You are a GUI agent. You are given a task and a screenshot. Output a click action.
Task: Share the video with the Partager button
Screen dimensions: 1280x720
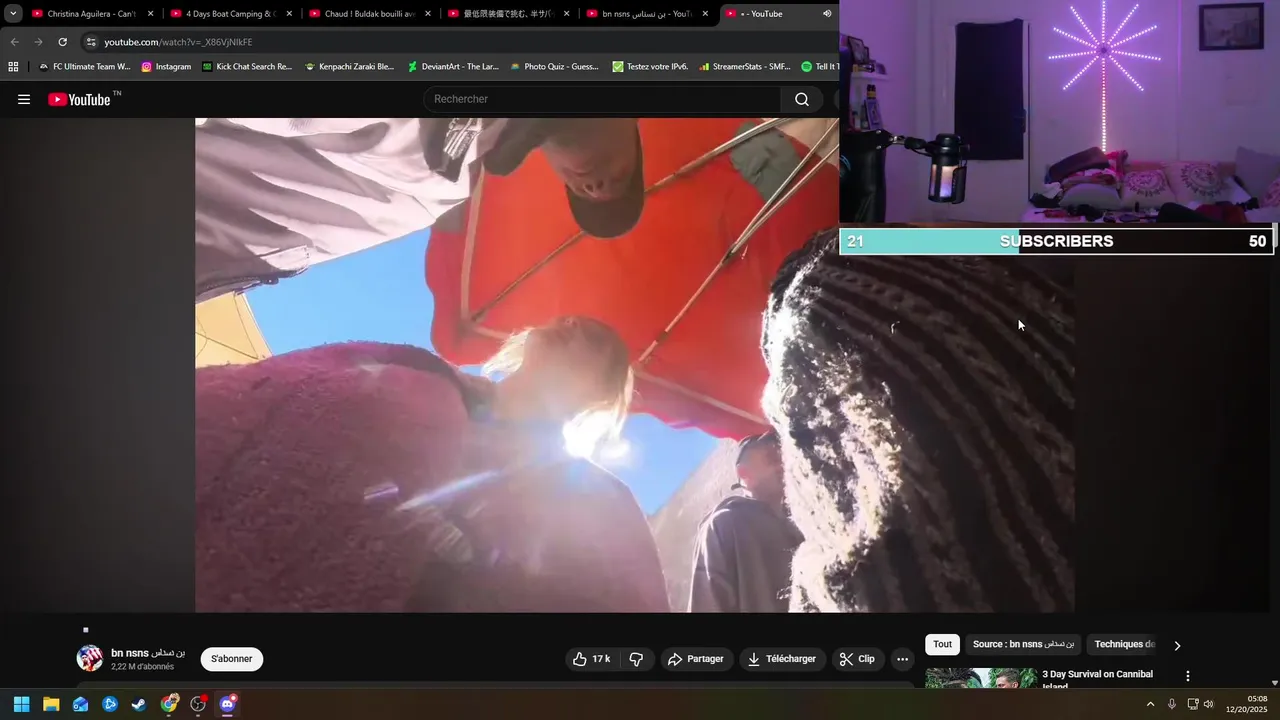point(696,659)
